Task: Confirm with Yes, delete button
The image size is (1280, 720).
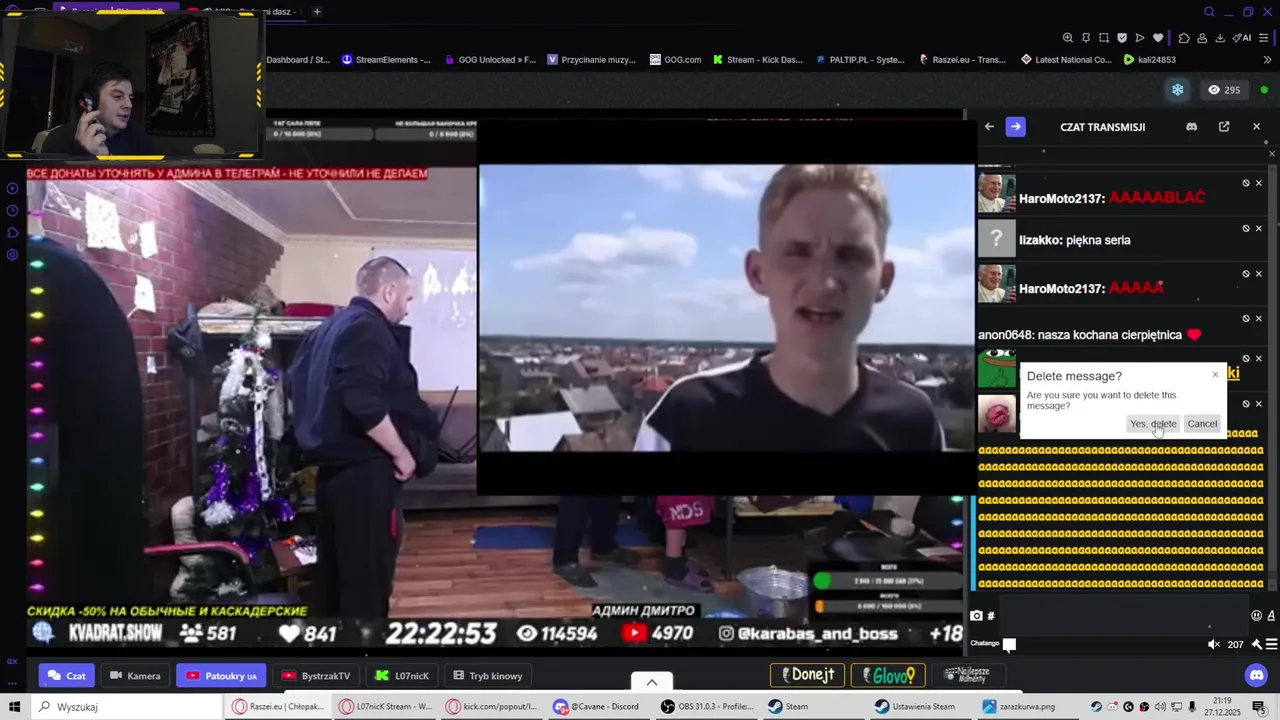Action: click(1153, 424)
